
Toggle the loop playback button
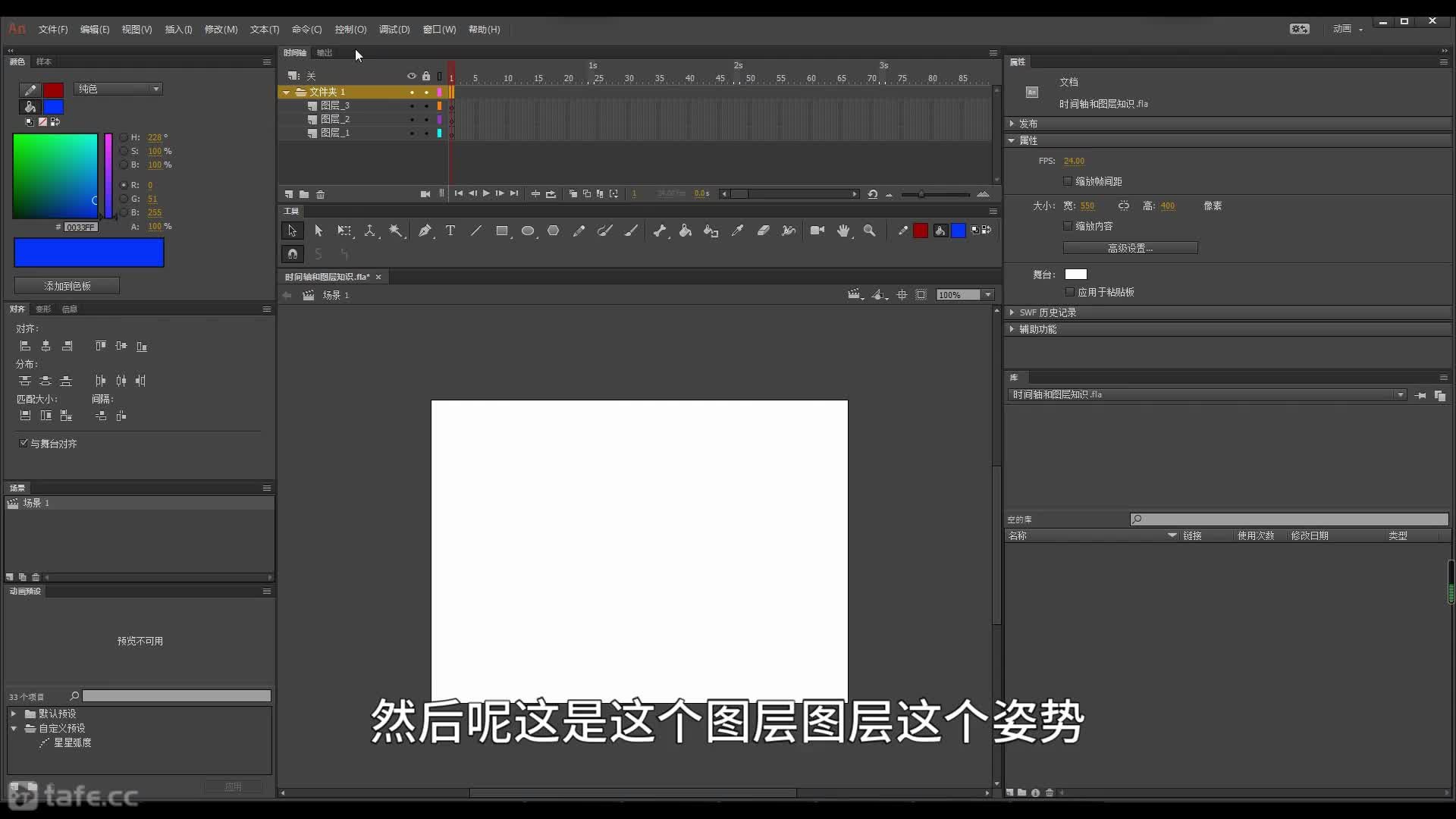pyautogui.click(x=551, y=194)
